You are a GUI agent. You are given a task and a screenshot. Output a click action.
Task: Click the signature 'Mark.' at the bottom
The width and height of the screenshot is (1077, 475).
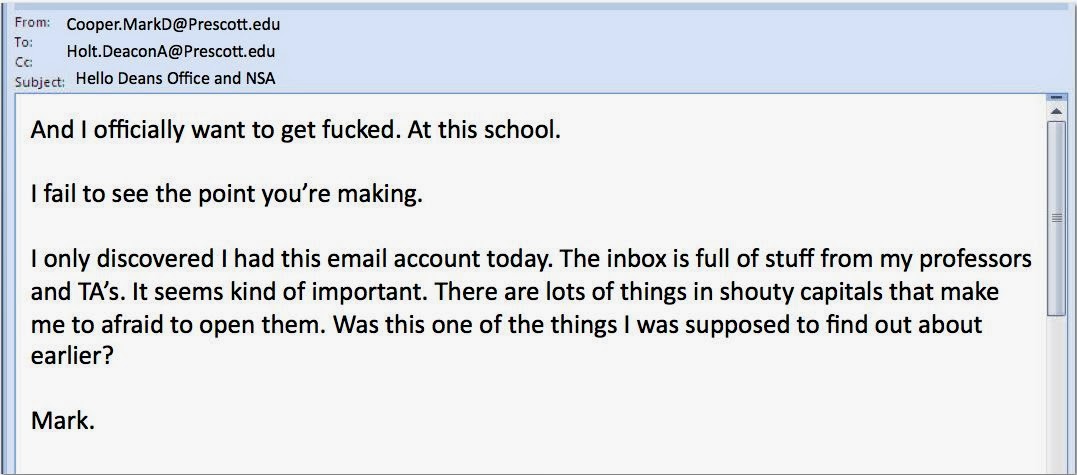pyautogui.click(x=63, y=421)
